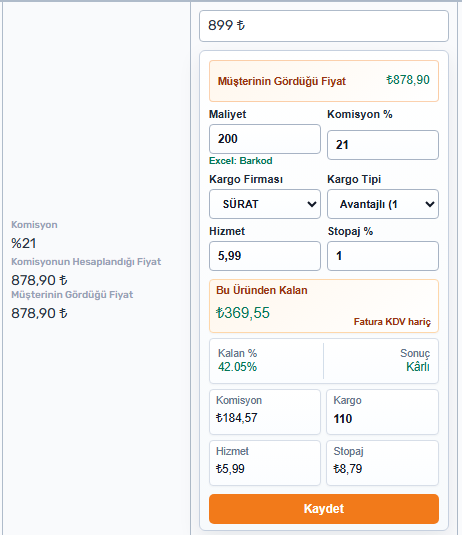Click the 899 ₺ price input field

(x=324, y=26)
